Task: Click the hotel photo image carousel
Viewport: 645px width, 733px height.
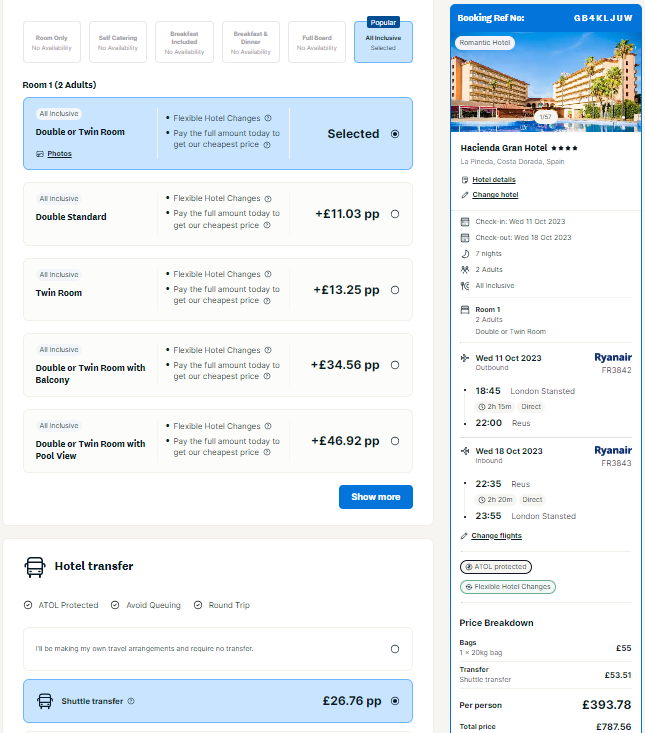Action: [545, 82]
